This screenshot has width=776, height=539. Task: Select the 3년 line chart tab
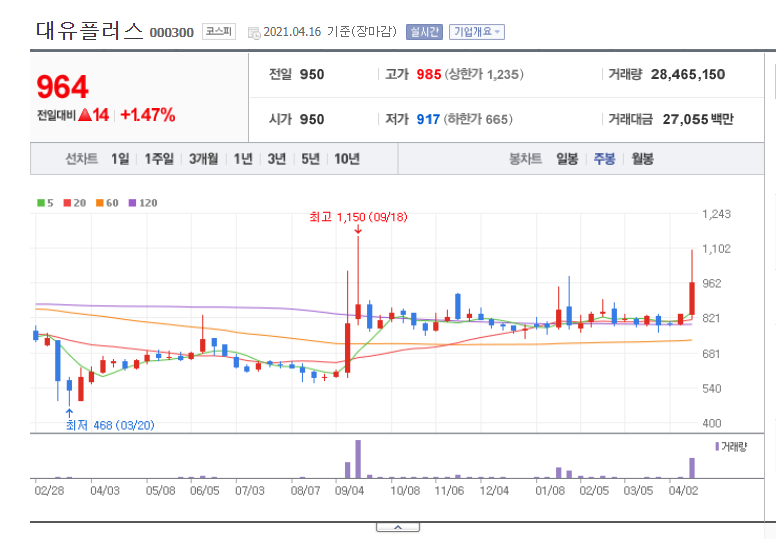[277, 159]
